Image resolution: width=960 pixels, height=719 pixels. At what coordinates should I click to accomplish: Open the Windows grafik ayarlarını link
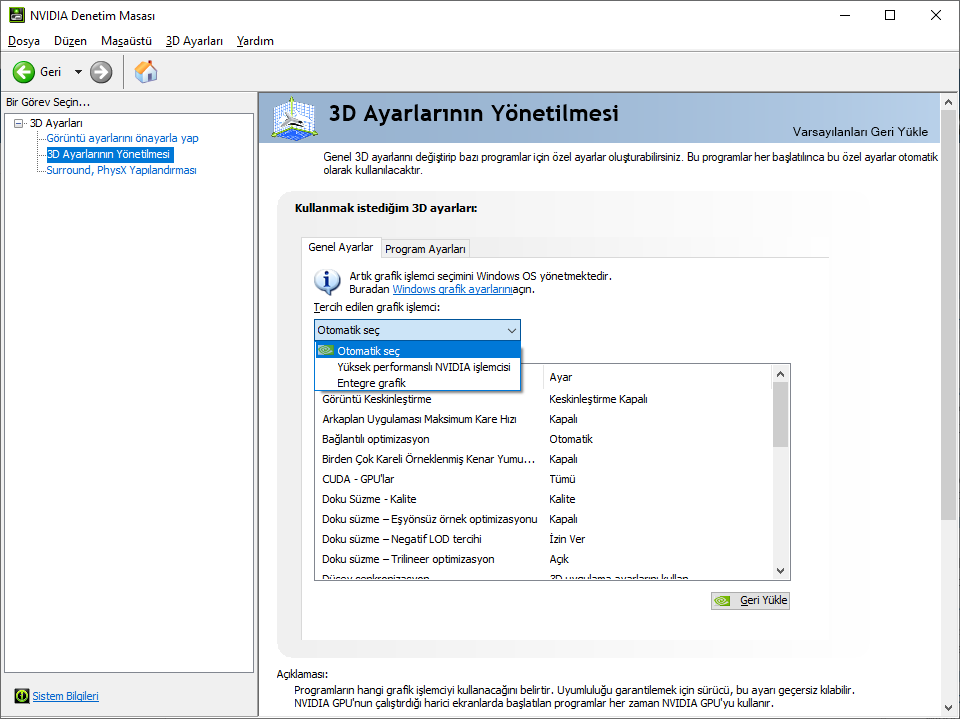(452, 289)
